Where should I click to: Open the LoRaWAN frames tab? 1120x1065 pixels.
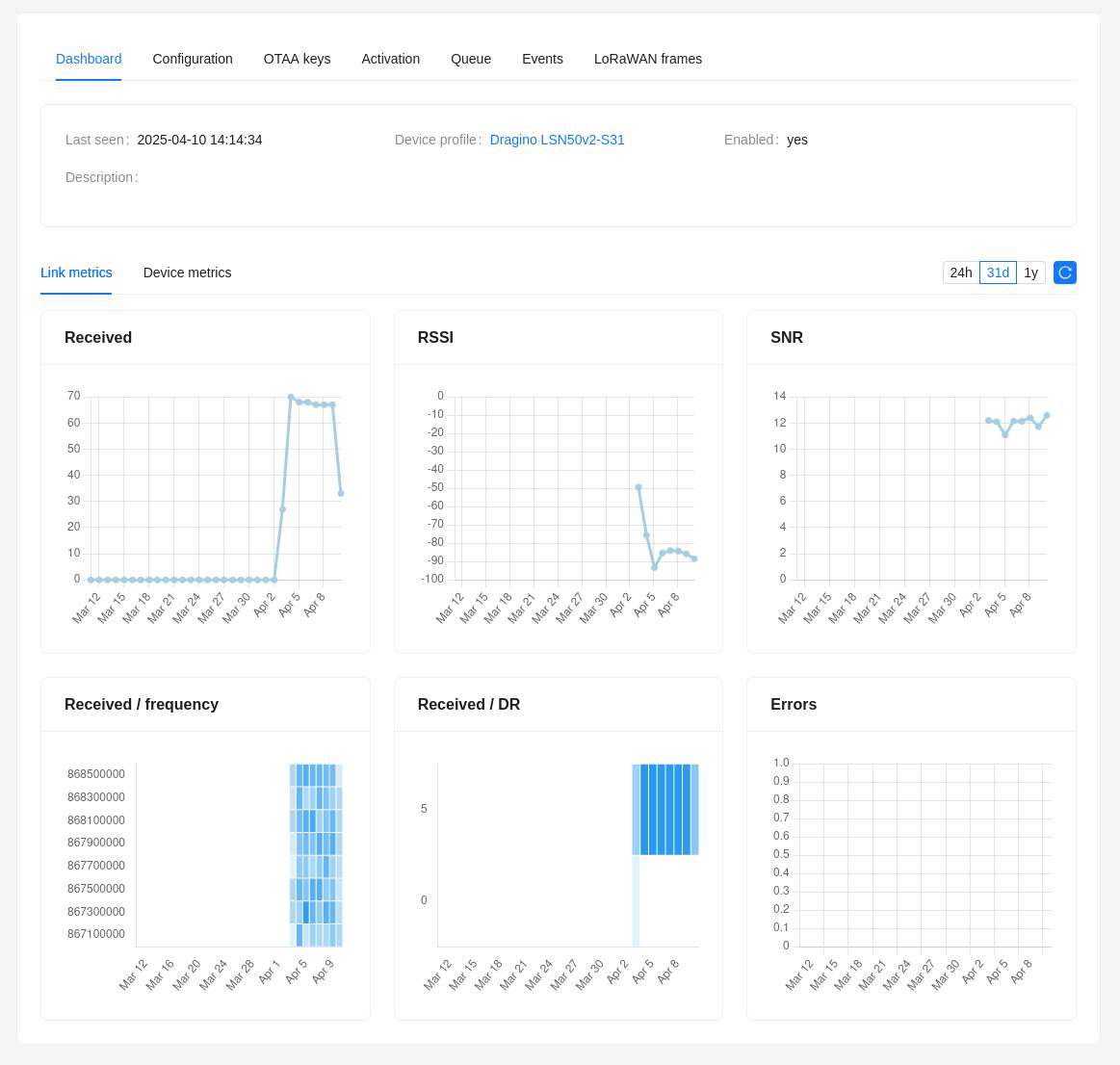tap(648, 59)
